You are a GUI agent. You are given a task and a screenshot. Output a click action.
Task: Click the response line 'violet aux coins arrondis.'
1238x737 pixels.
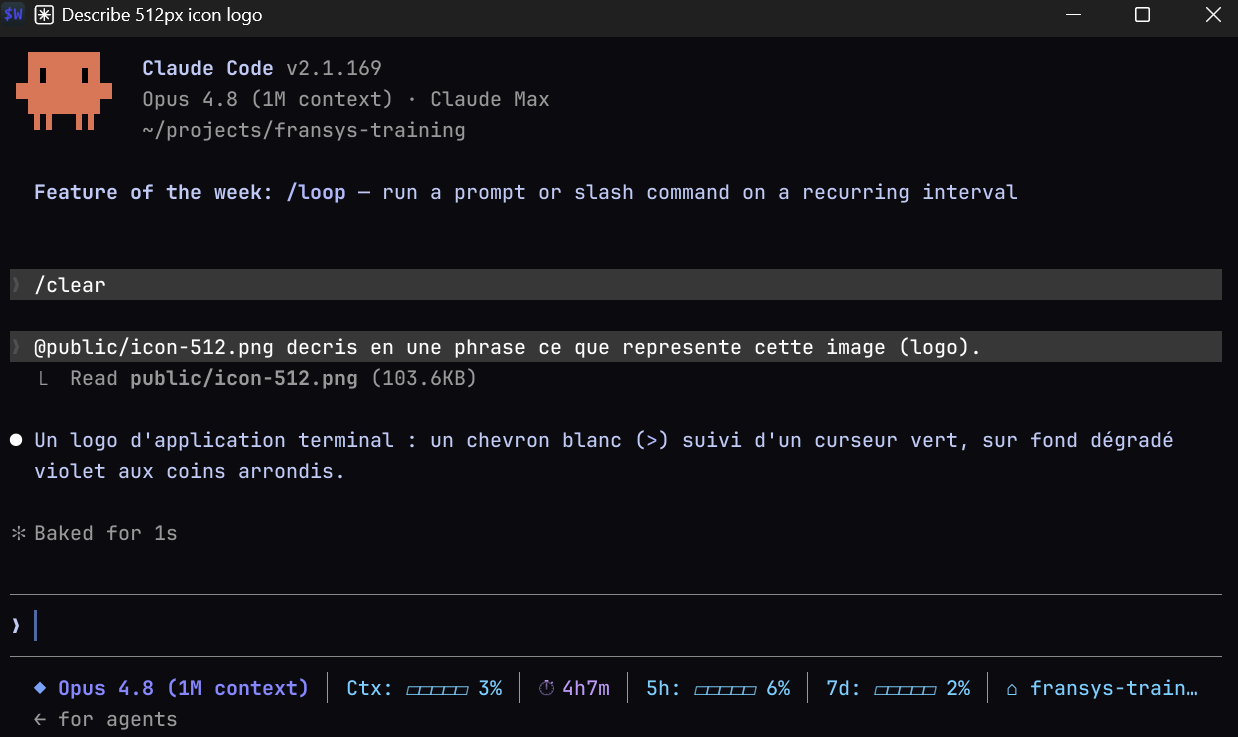(190, 471)
